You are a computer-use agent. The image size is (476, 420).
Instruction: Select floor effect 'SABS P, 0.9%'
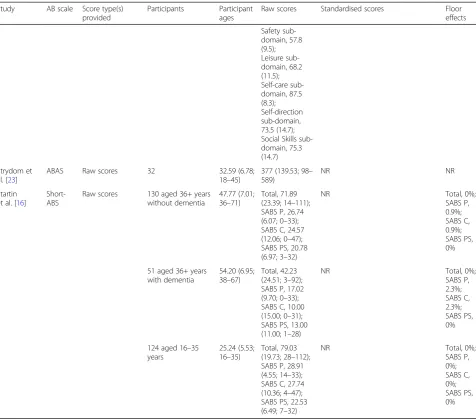(457, 207)
